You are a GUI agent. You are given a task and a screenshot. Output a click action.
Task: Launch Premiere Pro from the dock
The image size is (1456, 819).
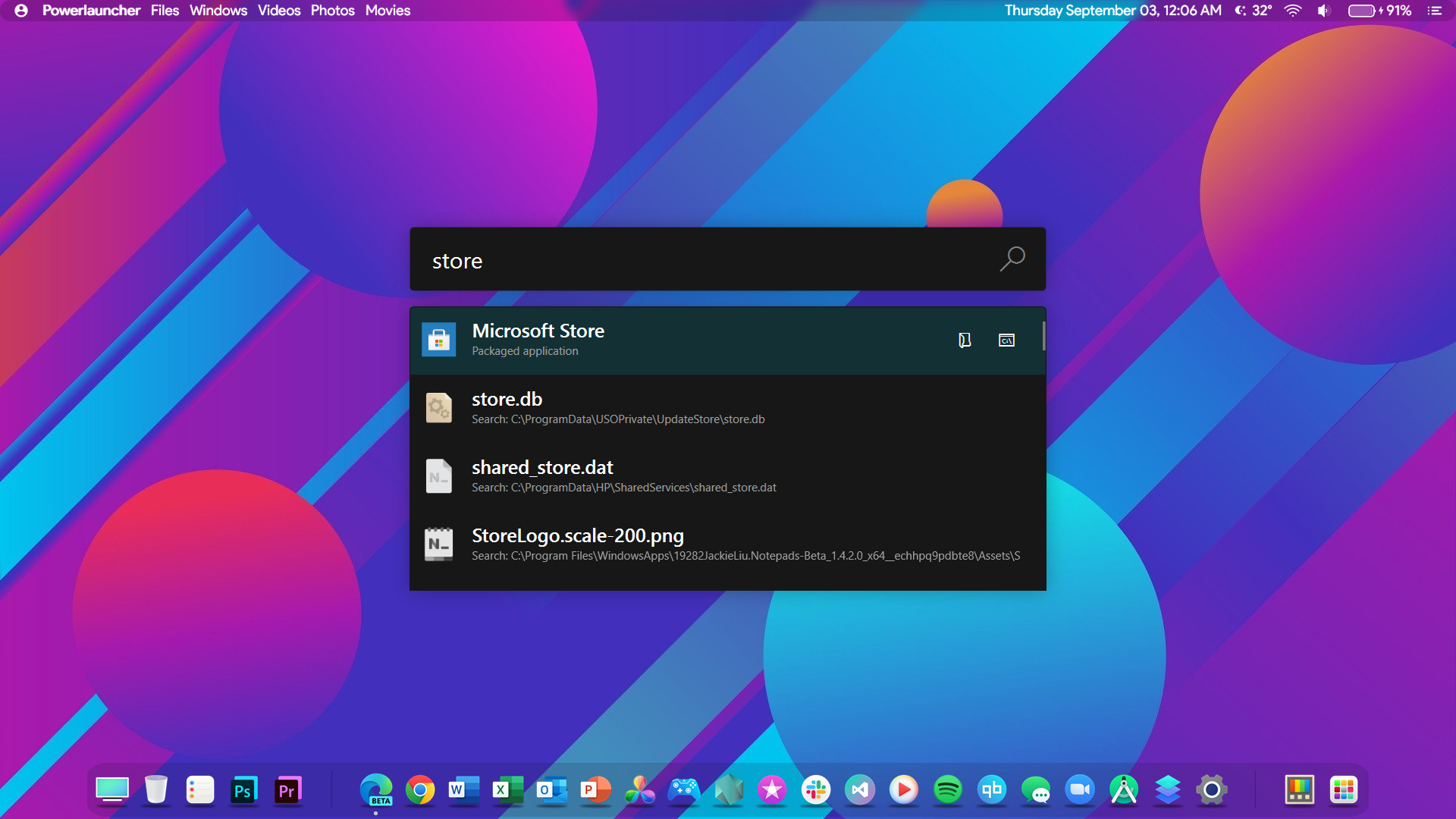(x=287, y=789)
